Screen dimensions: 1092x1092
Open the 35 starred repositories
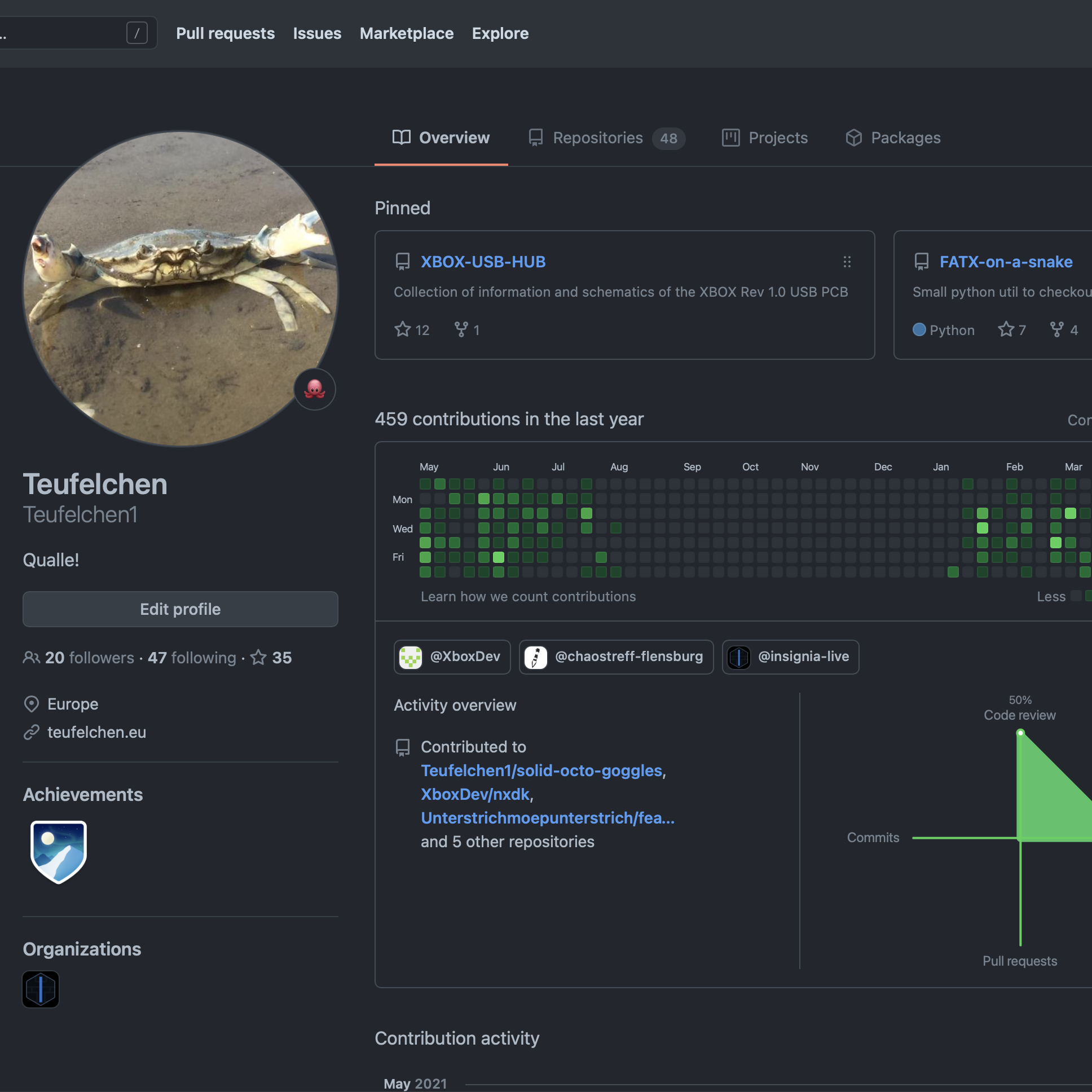click(271, 657)
